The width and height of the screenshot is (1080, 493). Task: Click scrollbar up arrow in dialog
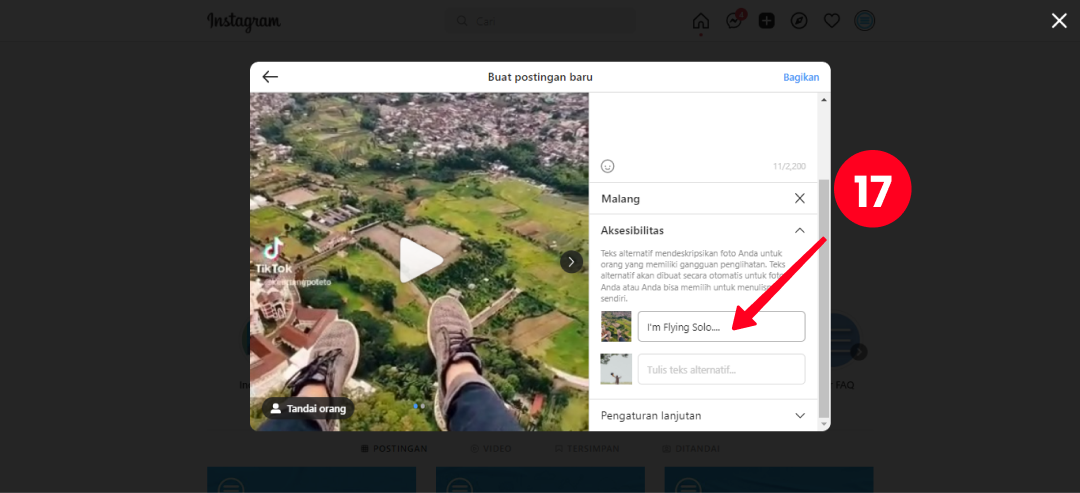824,100
